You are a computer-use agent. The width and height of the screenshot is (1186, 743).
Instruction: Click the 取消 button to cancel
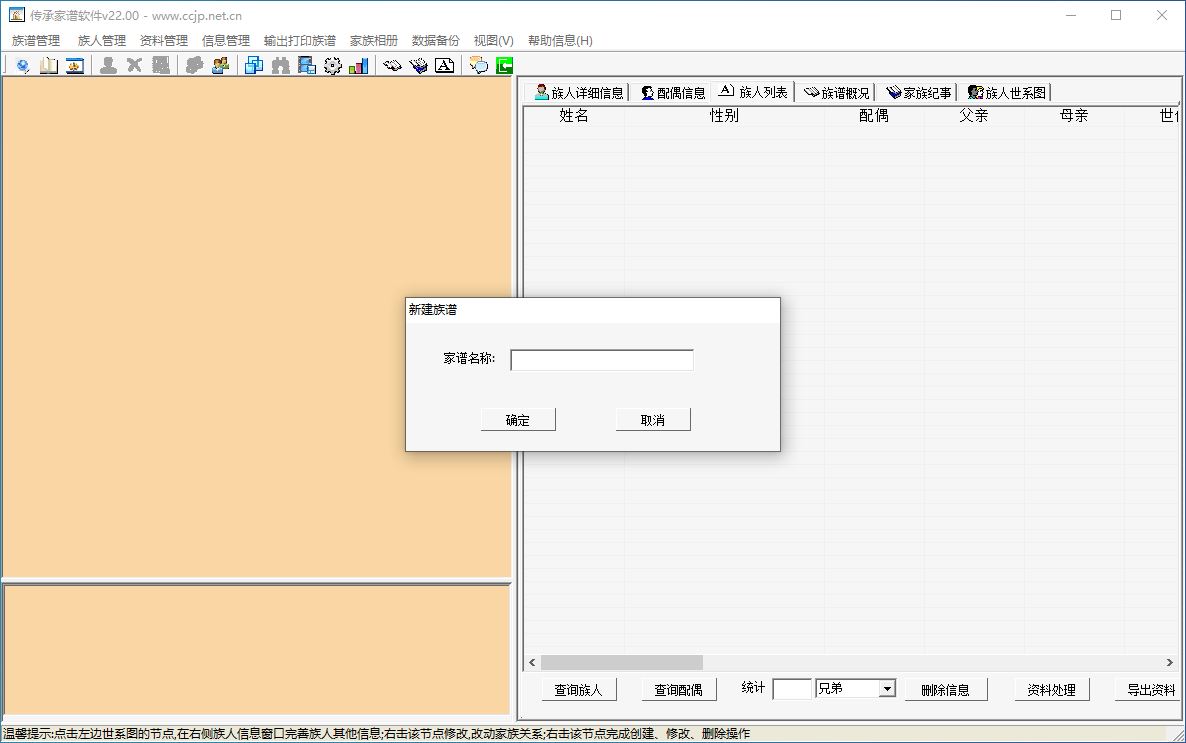[x=653, y=419]
